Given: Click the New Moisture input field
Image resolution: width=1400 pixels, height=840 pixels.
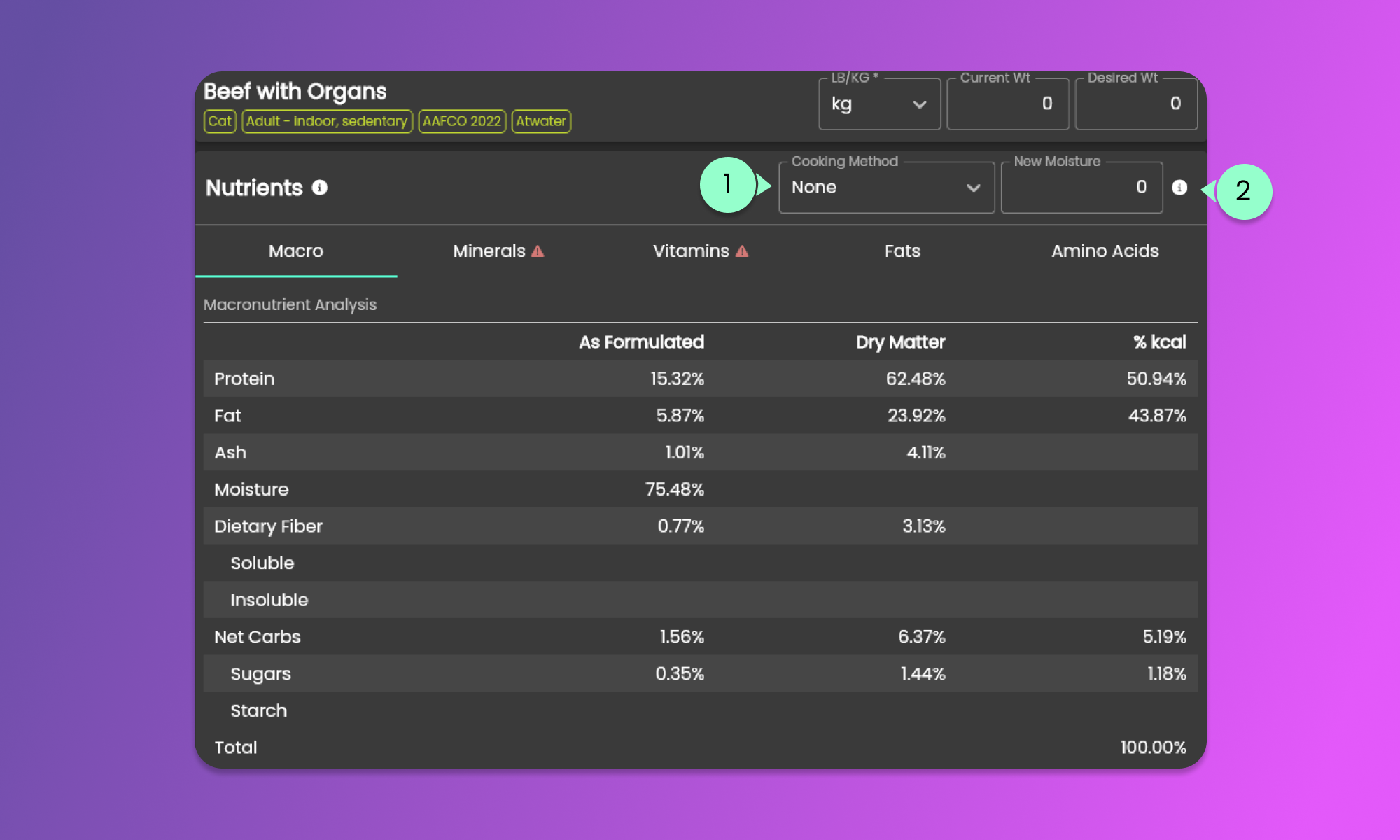Looking at the screenshot, I should [1081, 188].
